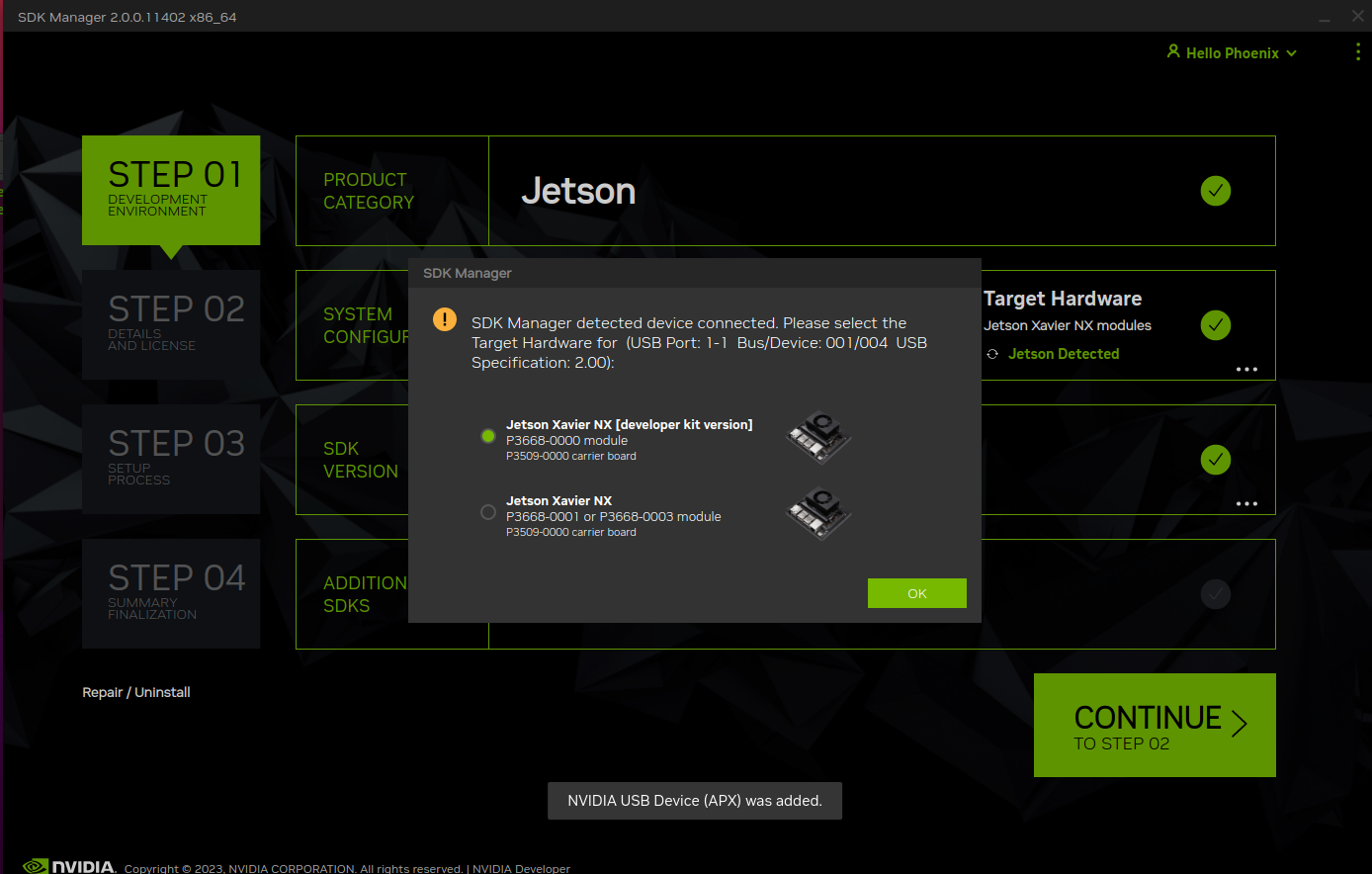Click the SDK Manager dialog title bar

pos(695,273)
